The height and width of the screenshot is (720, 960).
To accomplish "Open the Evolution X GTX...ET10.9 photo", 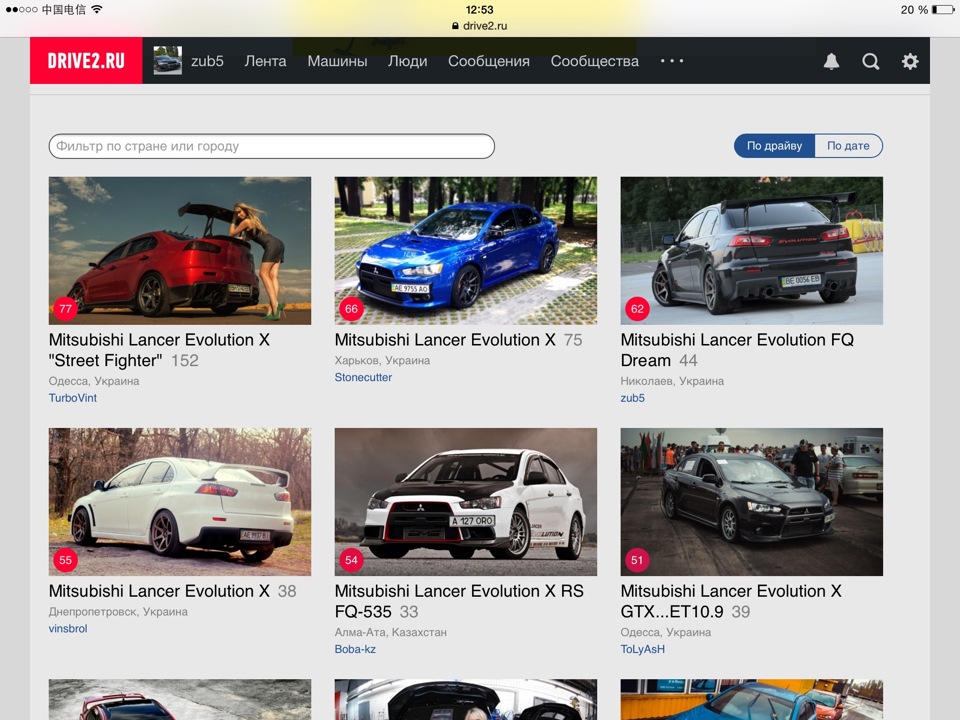I will pos(752,501).
